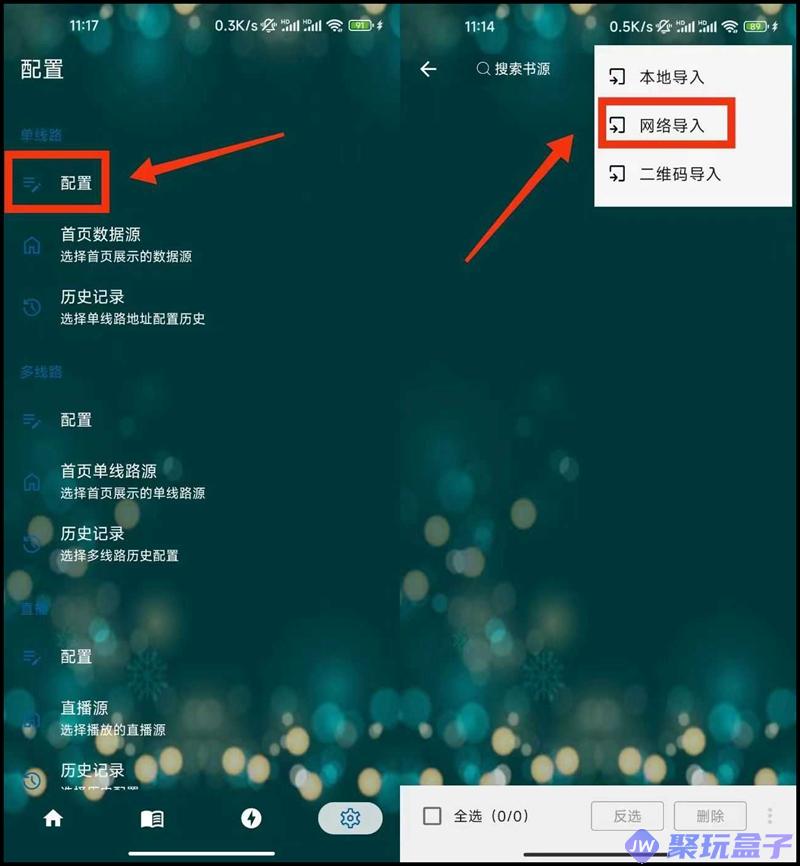Open 配置 under the 多线路 section

(x=76, y=420)
